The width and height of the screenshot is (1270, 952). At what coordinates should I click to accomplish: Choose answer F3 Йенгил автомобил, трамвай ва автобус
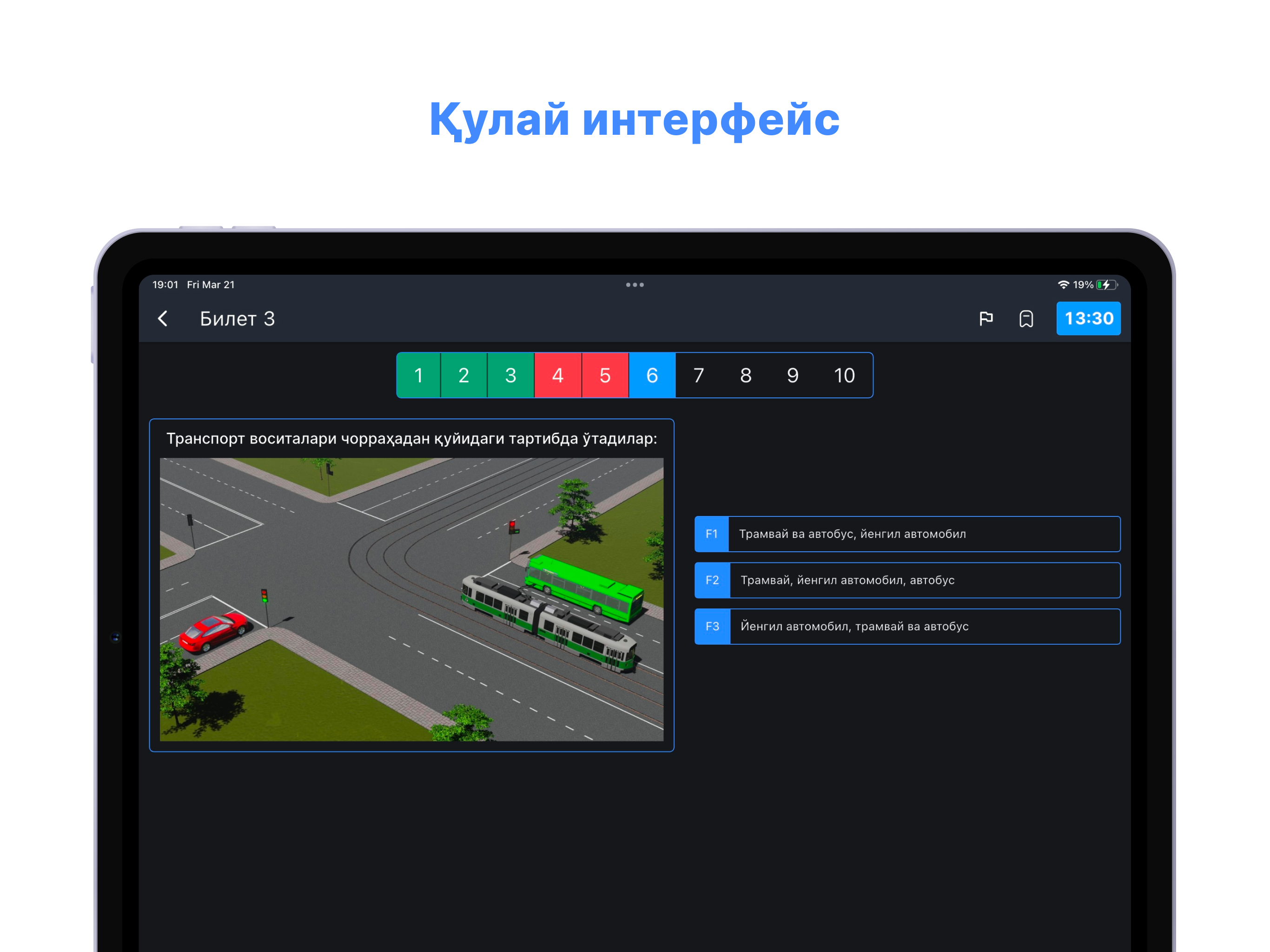point(907,627)
